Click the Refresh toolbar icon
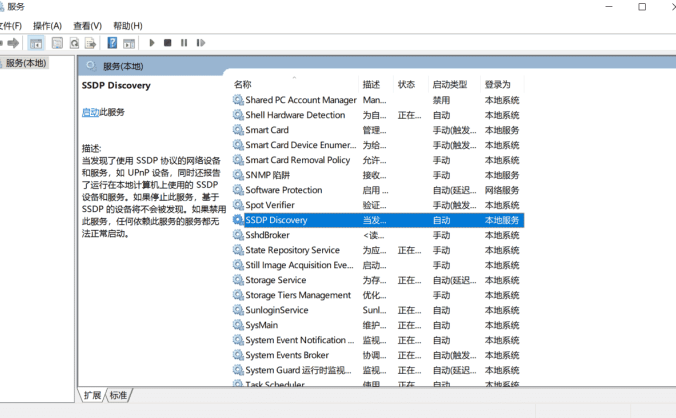676x418 pixels. (74, 43)
